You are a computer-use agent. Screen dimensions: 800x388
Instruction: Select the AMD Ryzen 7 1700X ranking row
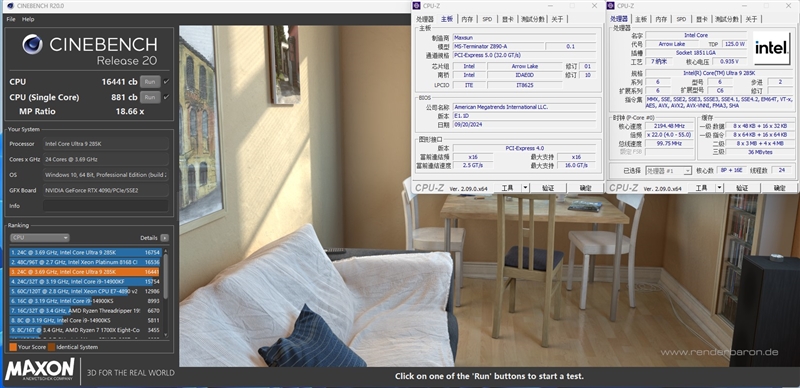85,330
